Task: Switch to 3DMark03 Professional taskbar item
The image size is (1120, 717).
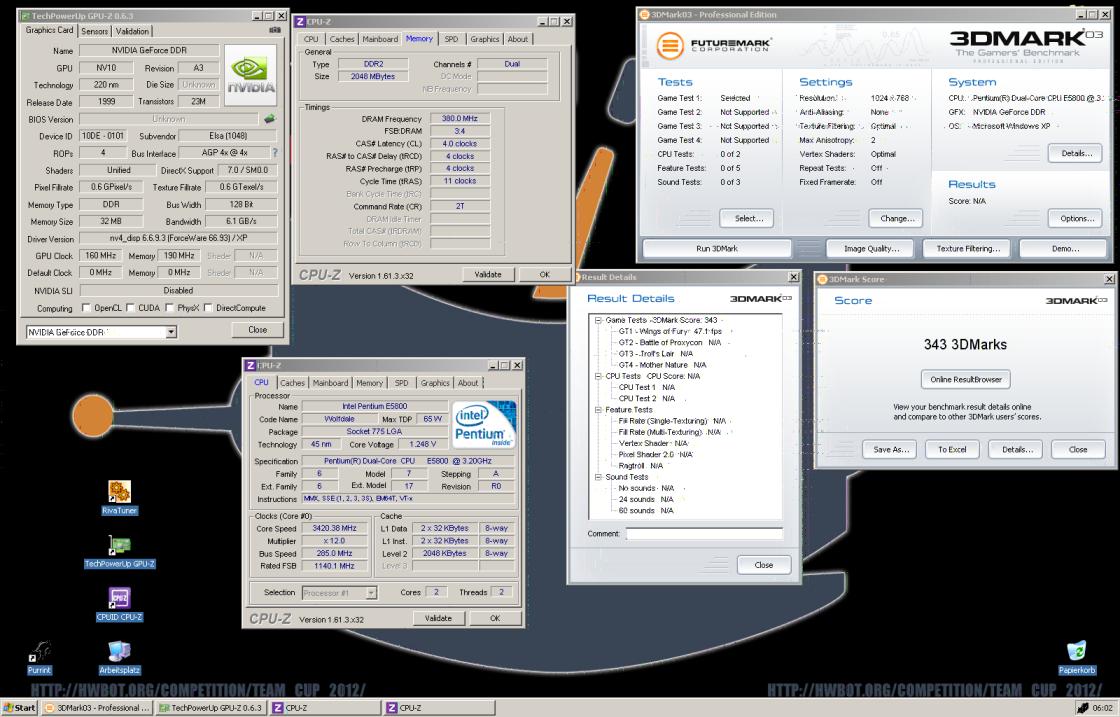Action: pyautogui.click(x=96, y=708)
